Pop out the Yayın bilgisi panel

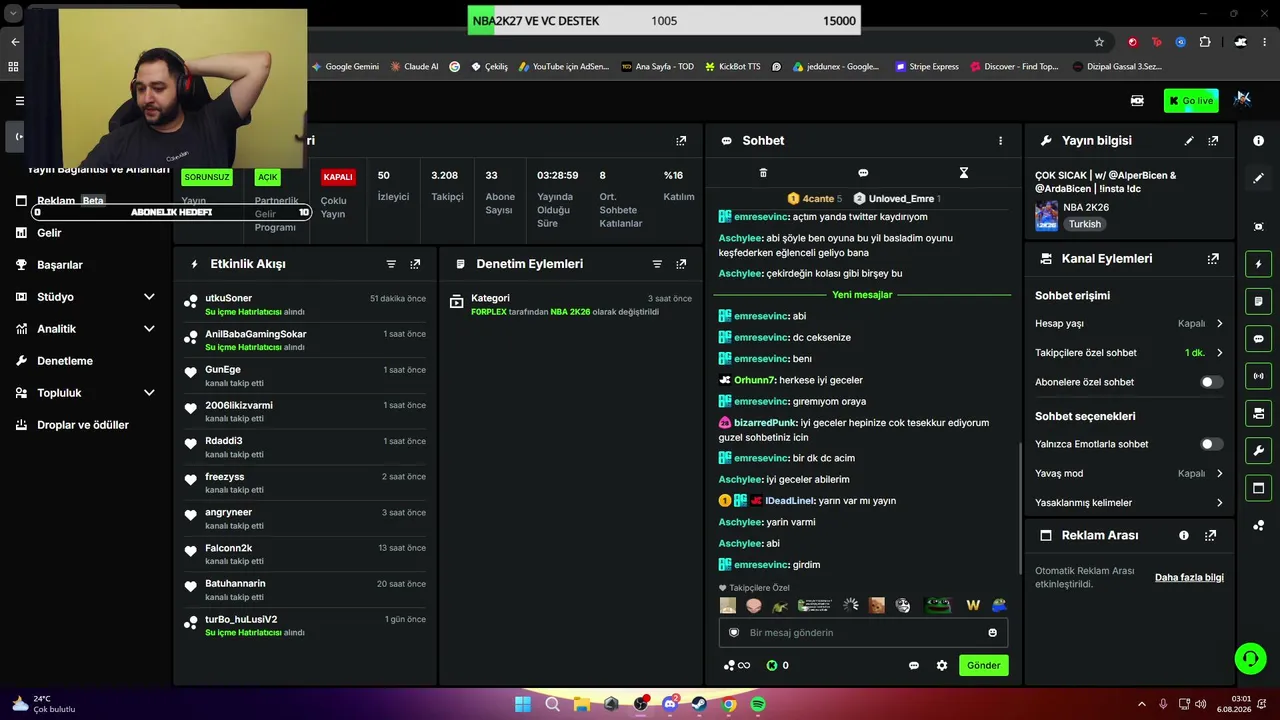(x=1213, y=141)
